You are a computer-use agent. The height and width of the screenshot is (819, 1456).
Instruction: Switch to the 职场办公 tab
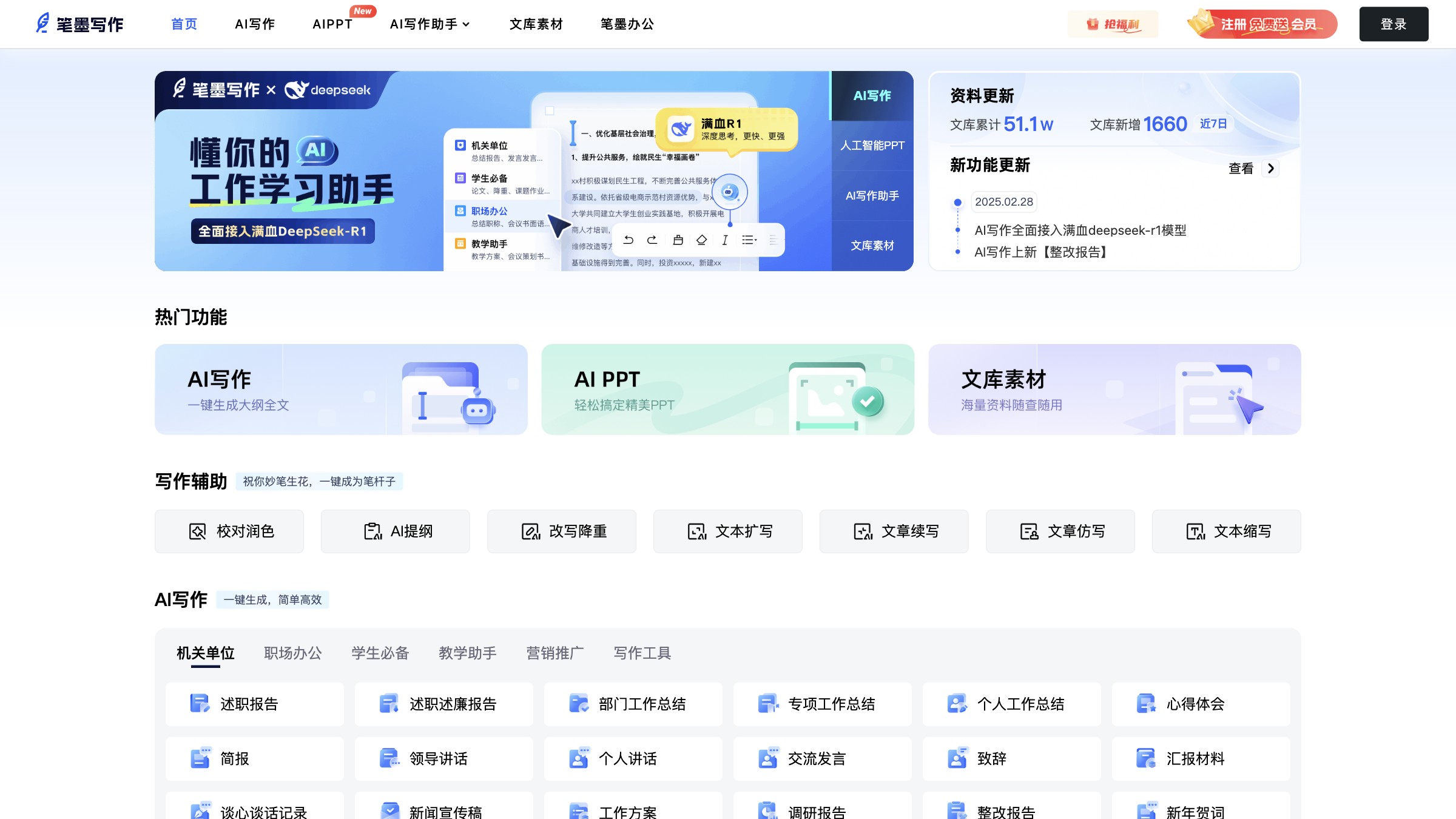tap(293, 653)
